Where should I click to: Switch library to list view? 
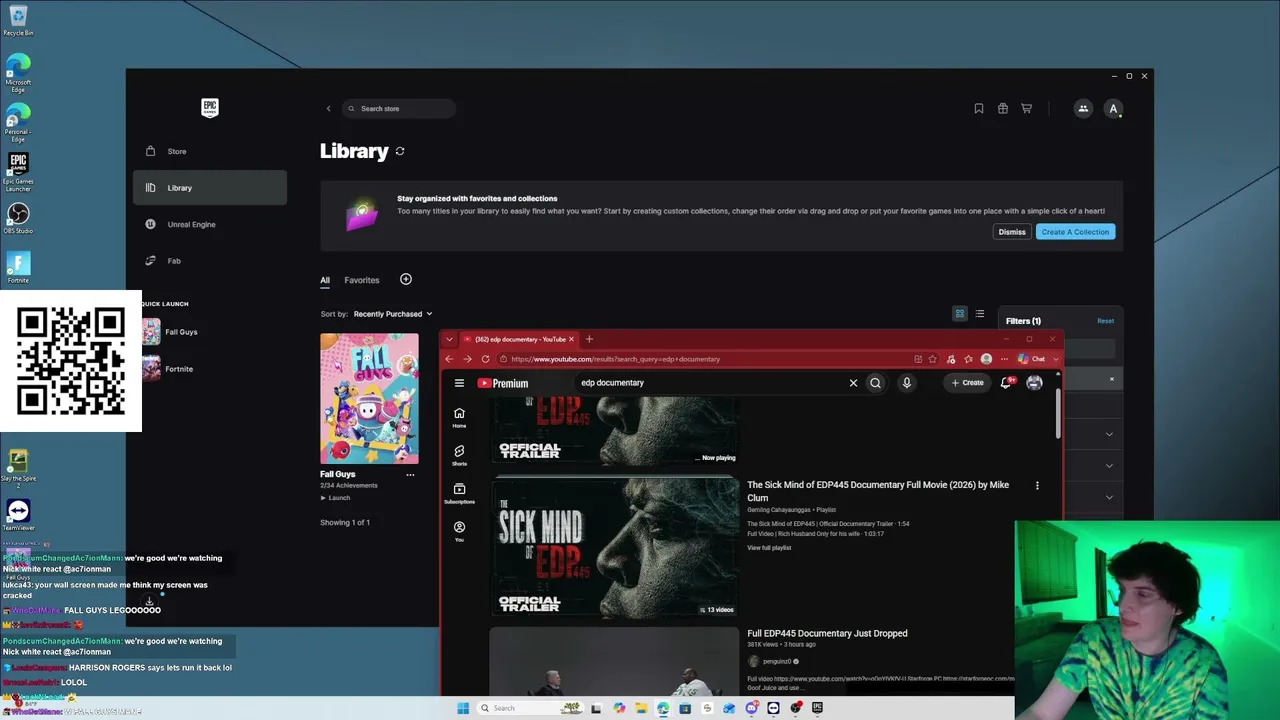click(980, 314)
